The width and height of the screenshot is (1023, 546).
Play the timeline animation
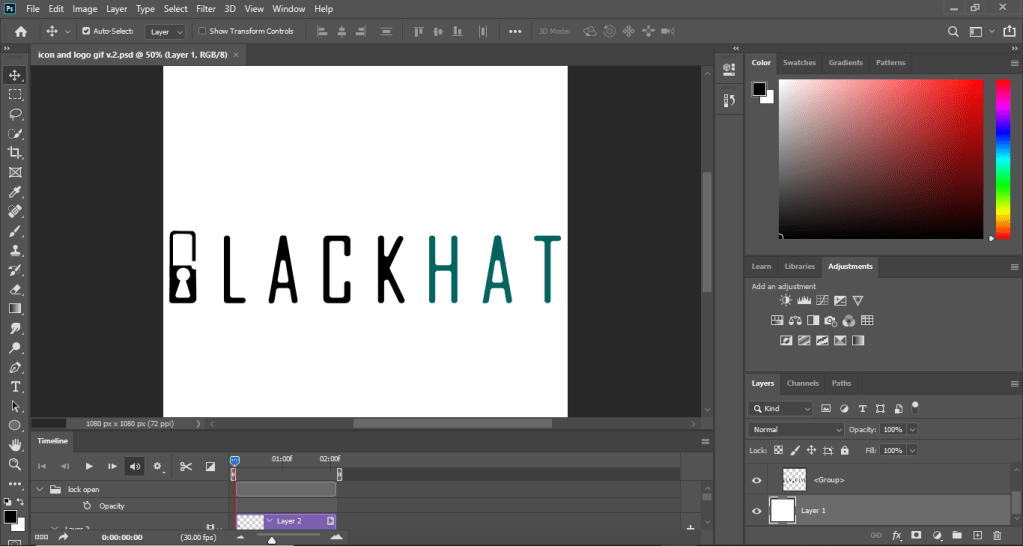[x=88, y=466]
